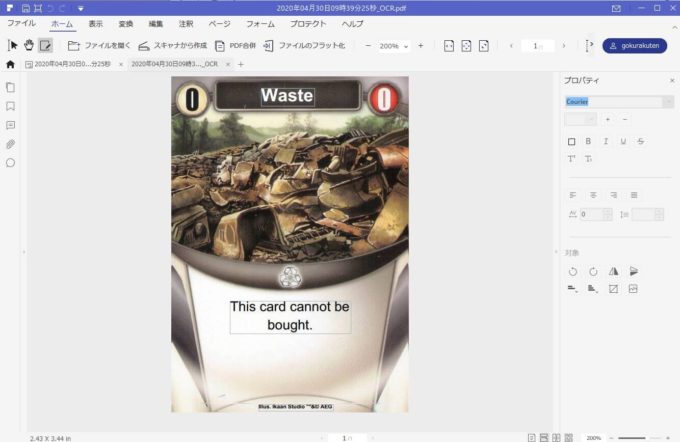The height and width of the screenshot is (442, 680).
Task: Close the first document tab
Action: point(121,64)
